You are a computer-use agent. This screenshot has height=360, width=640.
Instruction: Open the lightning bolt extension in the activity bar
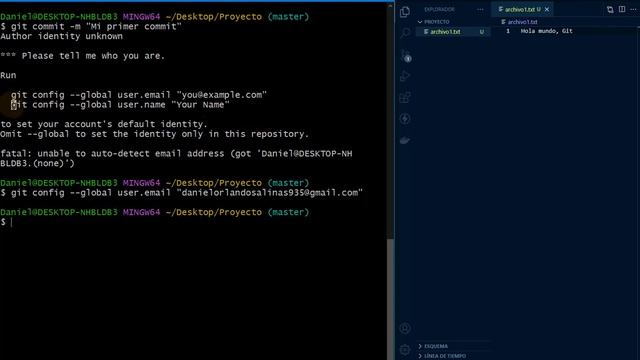(x=405, y=119)
